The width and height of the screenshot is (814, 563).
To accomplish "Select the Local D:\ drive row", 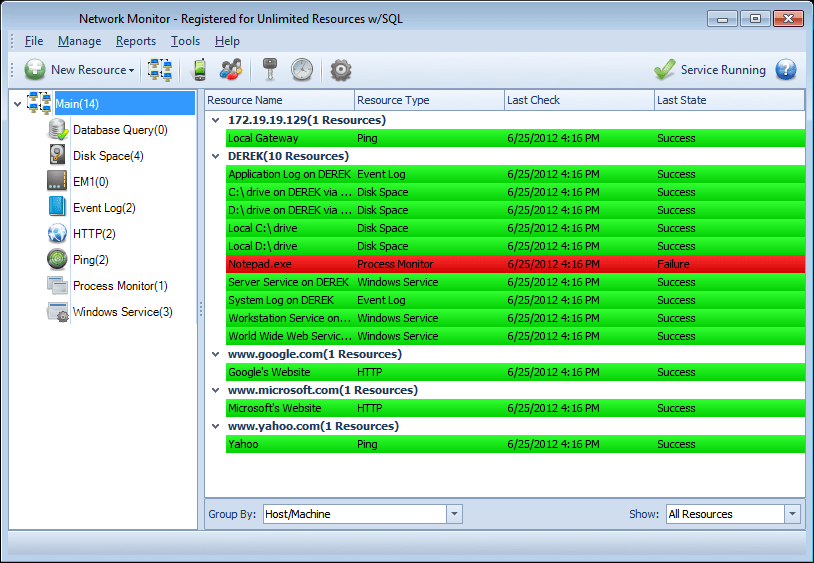I will [x=515, y=246].
